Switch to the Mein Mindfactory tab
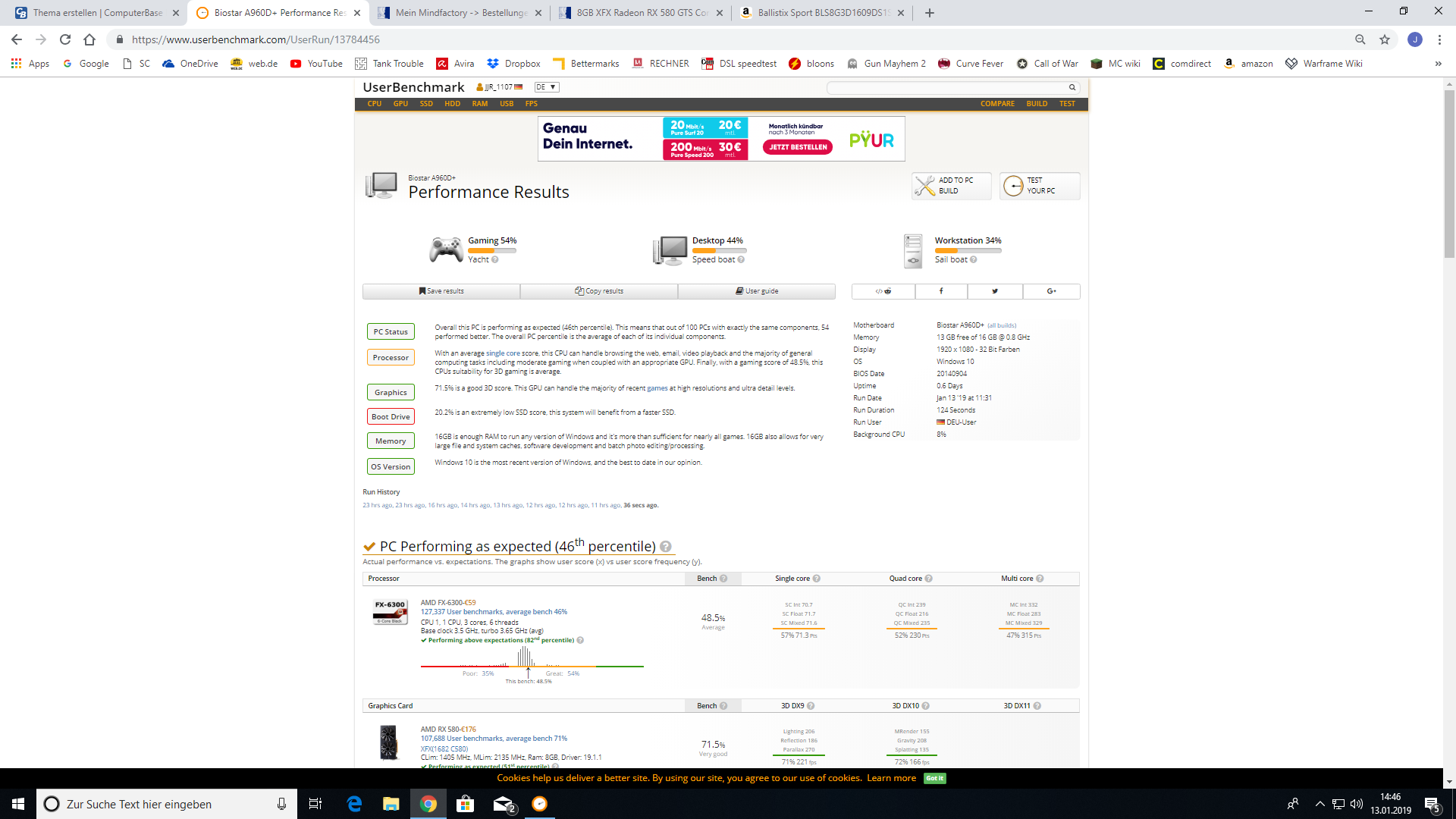1456x819 pixels. pyautogui.click(x=460, y=13)
